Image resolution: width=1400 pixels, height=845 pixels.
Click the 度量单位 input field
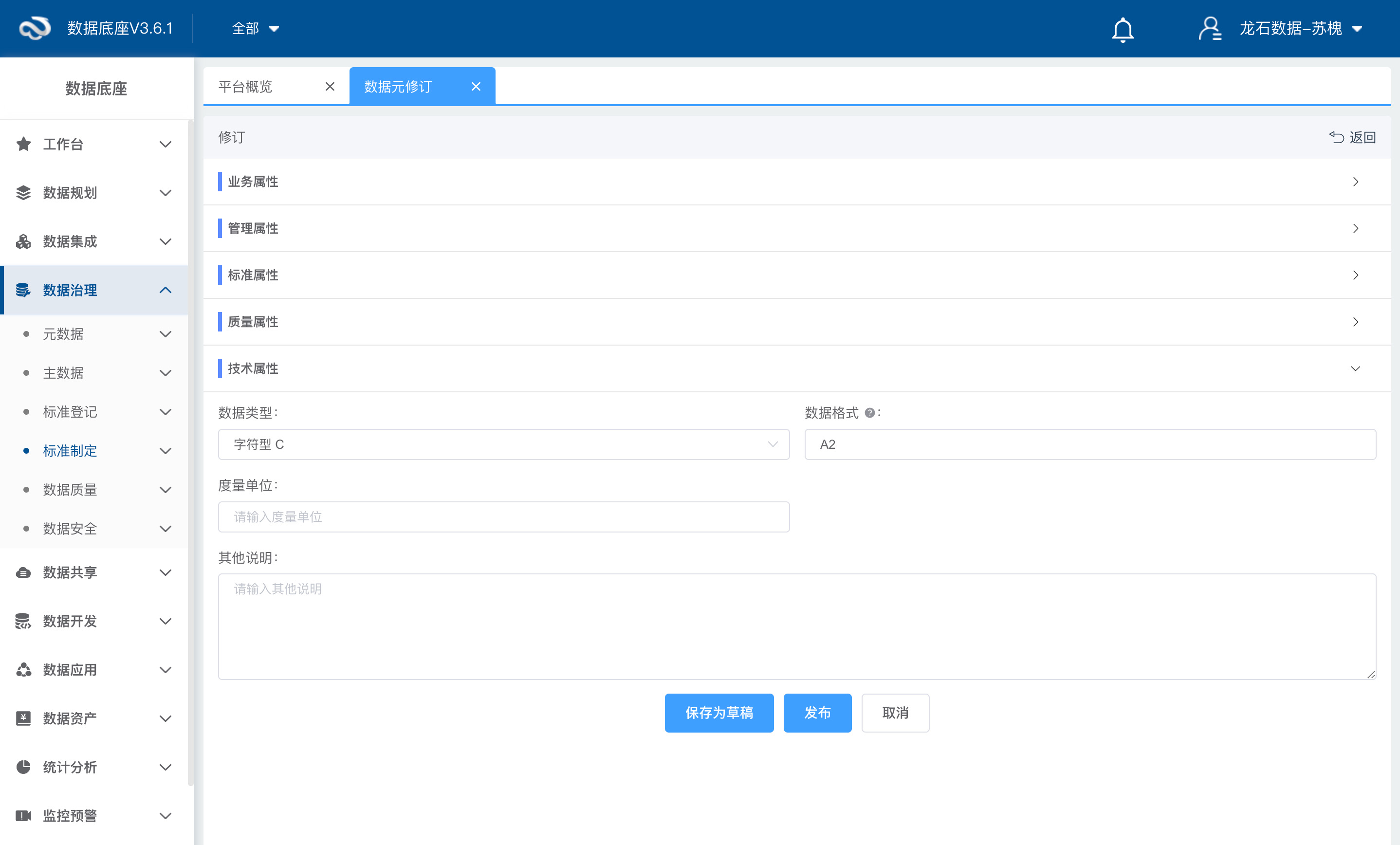[503, 516]
